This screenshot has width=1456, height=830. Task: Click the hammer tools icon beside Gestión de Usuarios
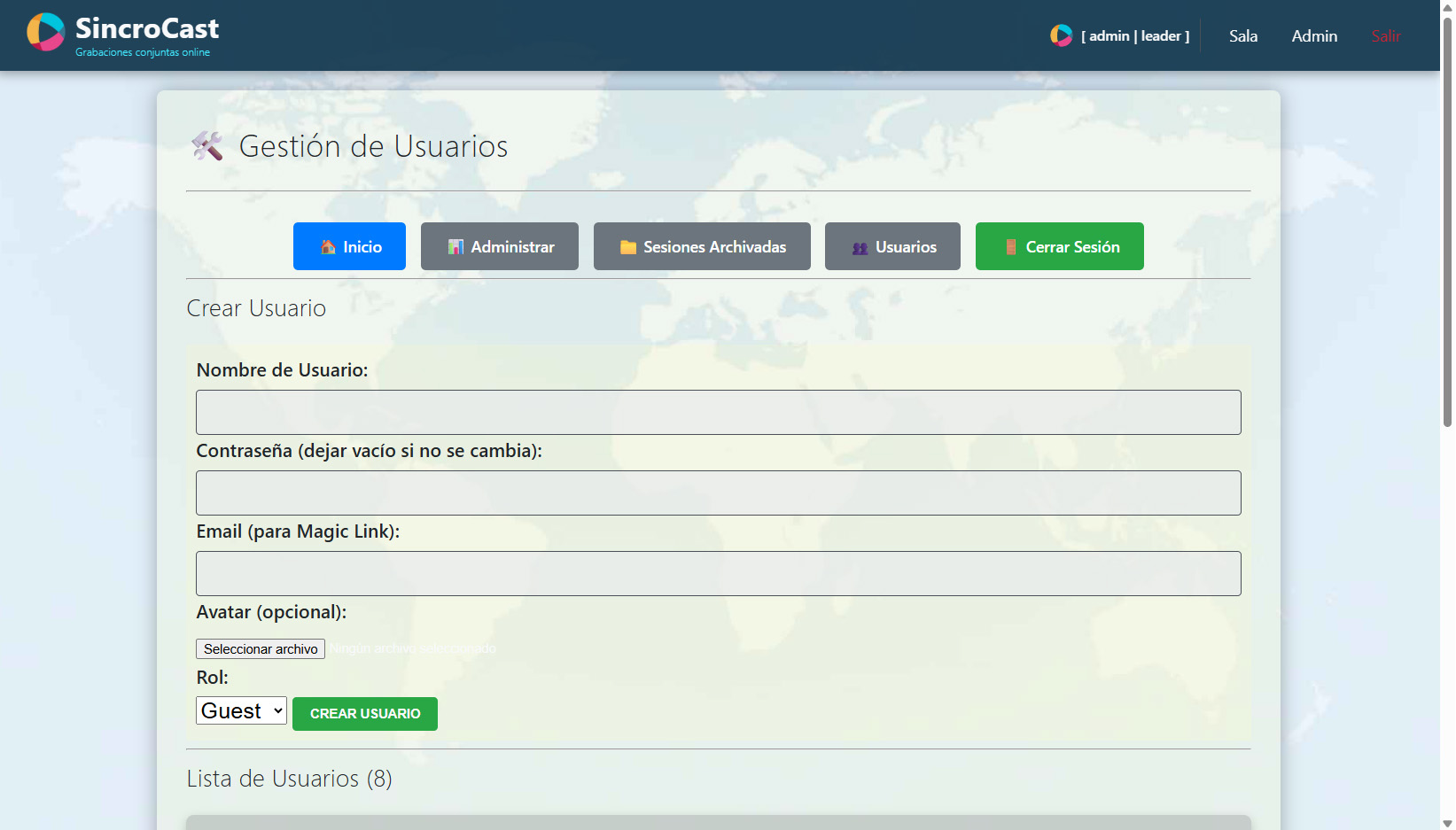click(206, 146)
